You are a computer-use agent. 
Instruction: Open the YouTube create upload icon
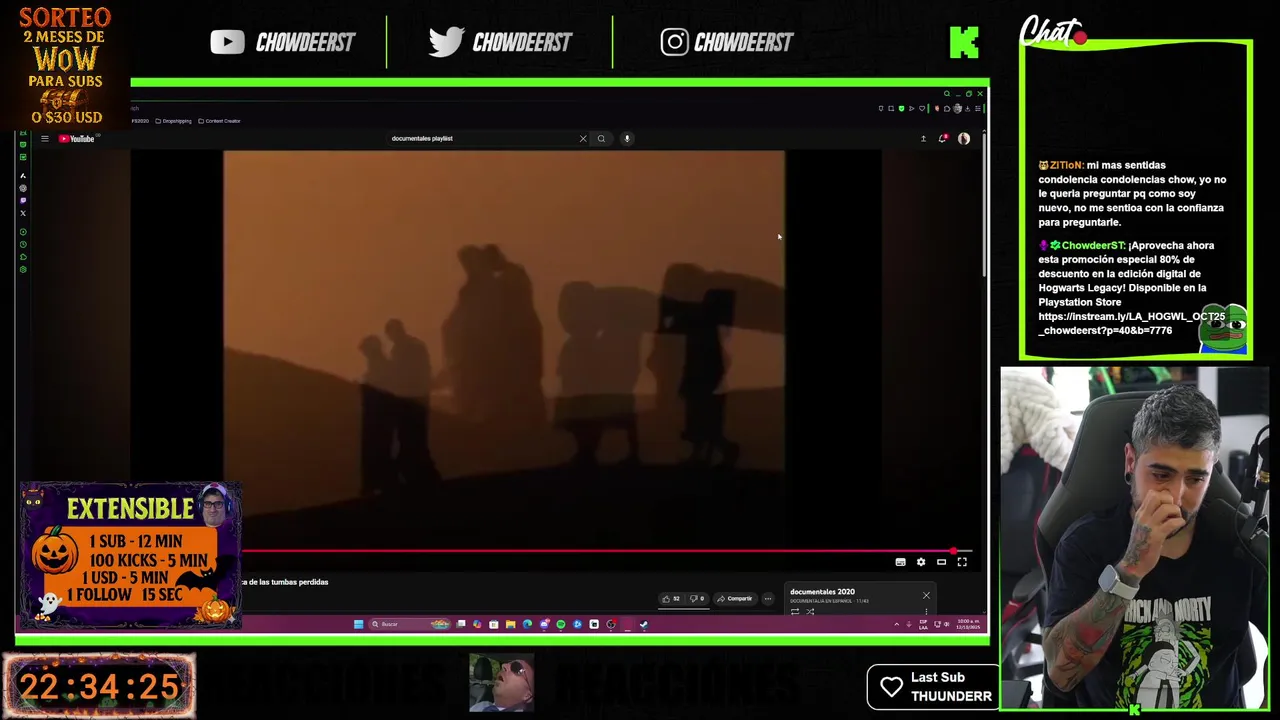923,139
